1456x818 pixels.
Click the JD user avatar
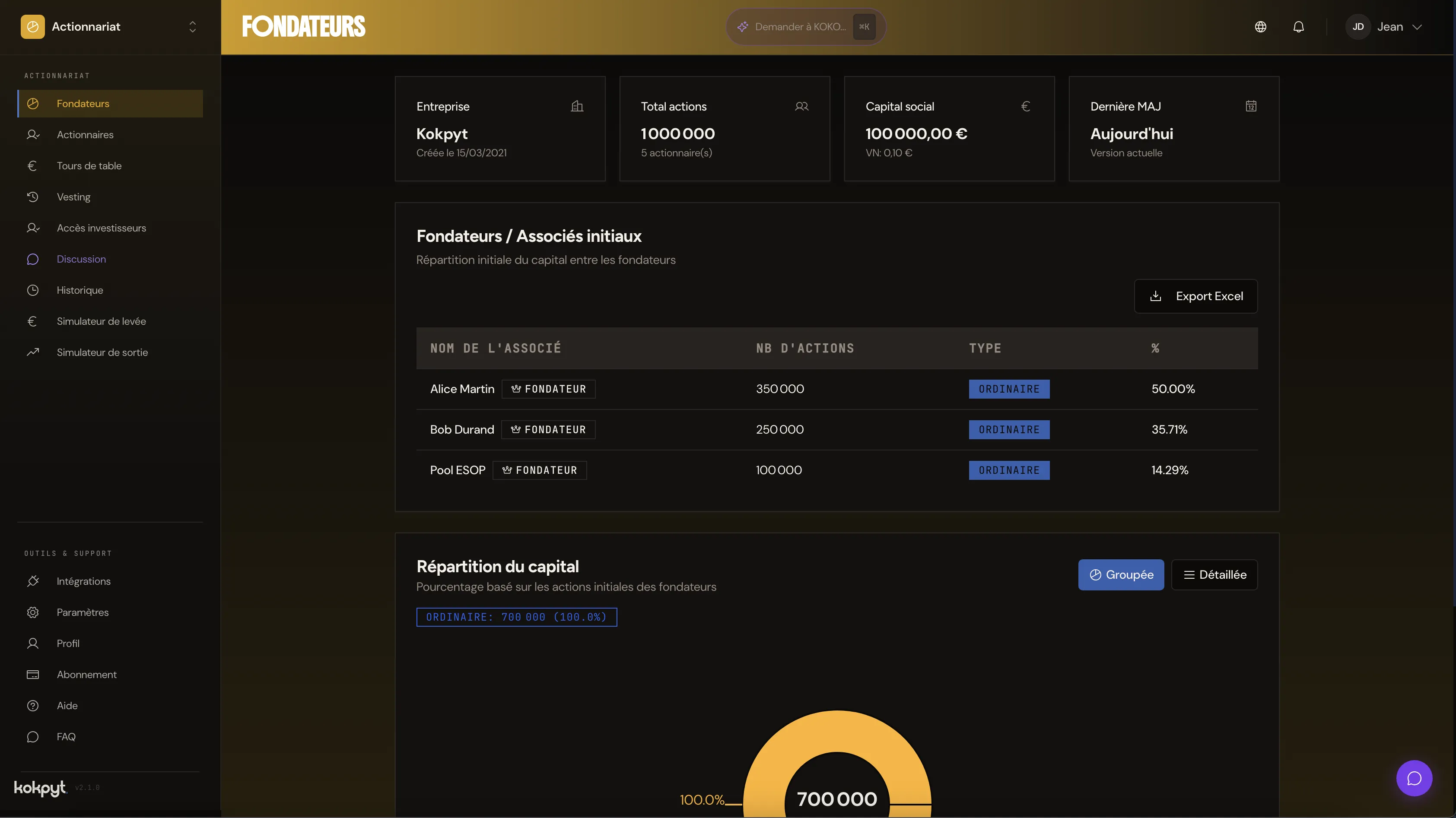[1357, 26]
